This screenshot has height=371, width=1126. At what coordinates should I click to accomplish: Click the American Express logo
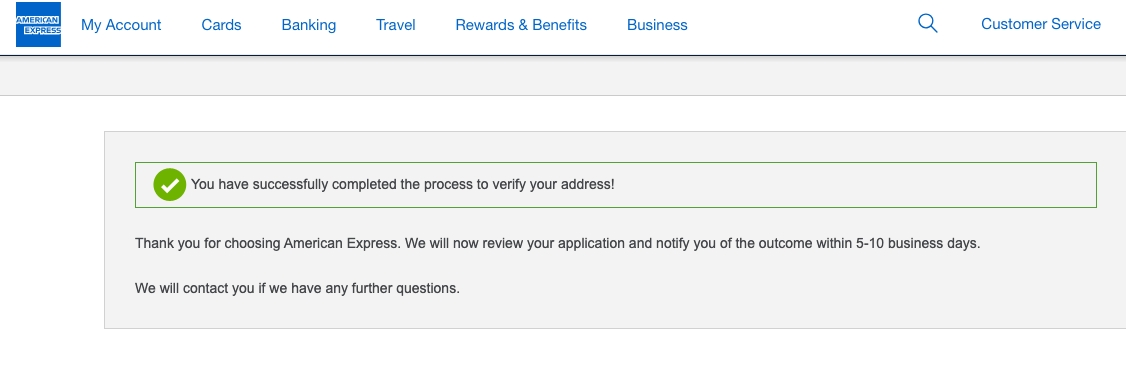tap(38, 24)
